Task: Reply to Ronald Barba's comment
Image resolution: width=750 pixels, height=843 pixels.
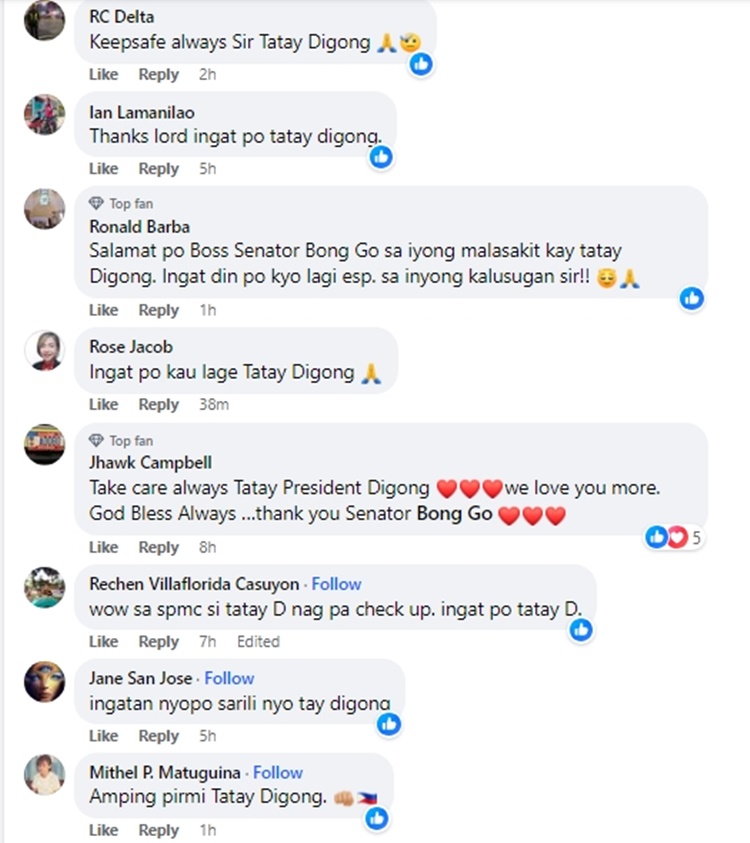Action: [x=158, y=311]
